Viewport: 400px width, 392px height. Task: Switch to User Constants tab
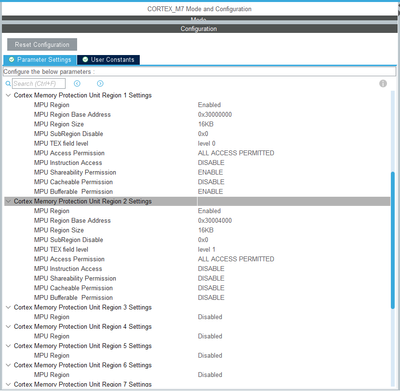point(108,60)
